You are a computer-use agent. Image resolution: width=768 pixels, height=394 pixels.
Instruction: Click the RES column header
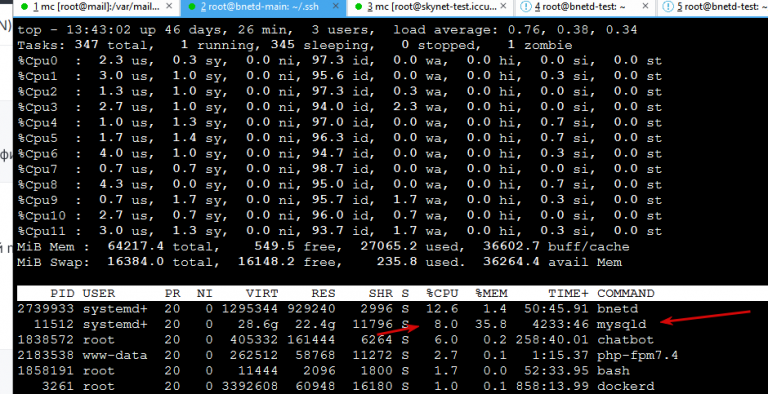pyautogui.click(x=323, y=294)
